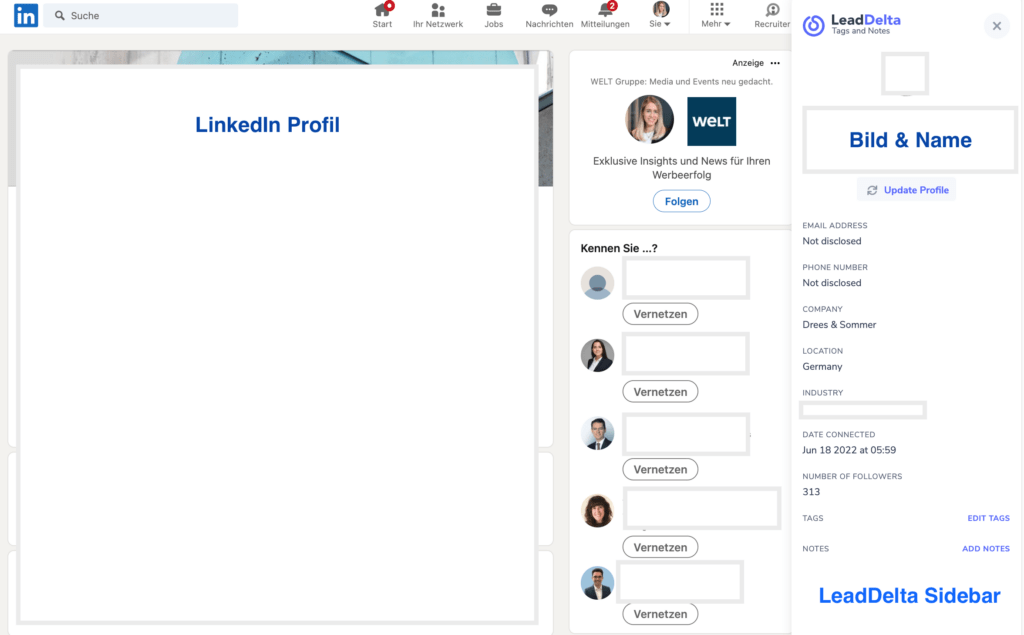Expand the Sie profile menu

point(660,15)
